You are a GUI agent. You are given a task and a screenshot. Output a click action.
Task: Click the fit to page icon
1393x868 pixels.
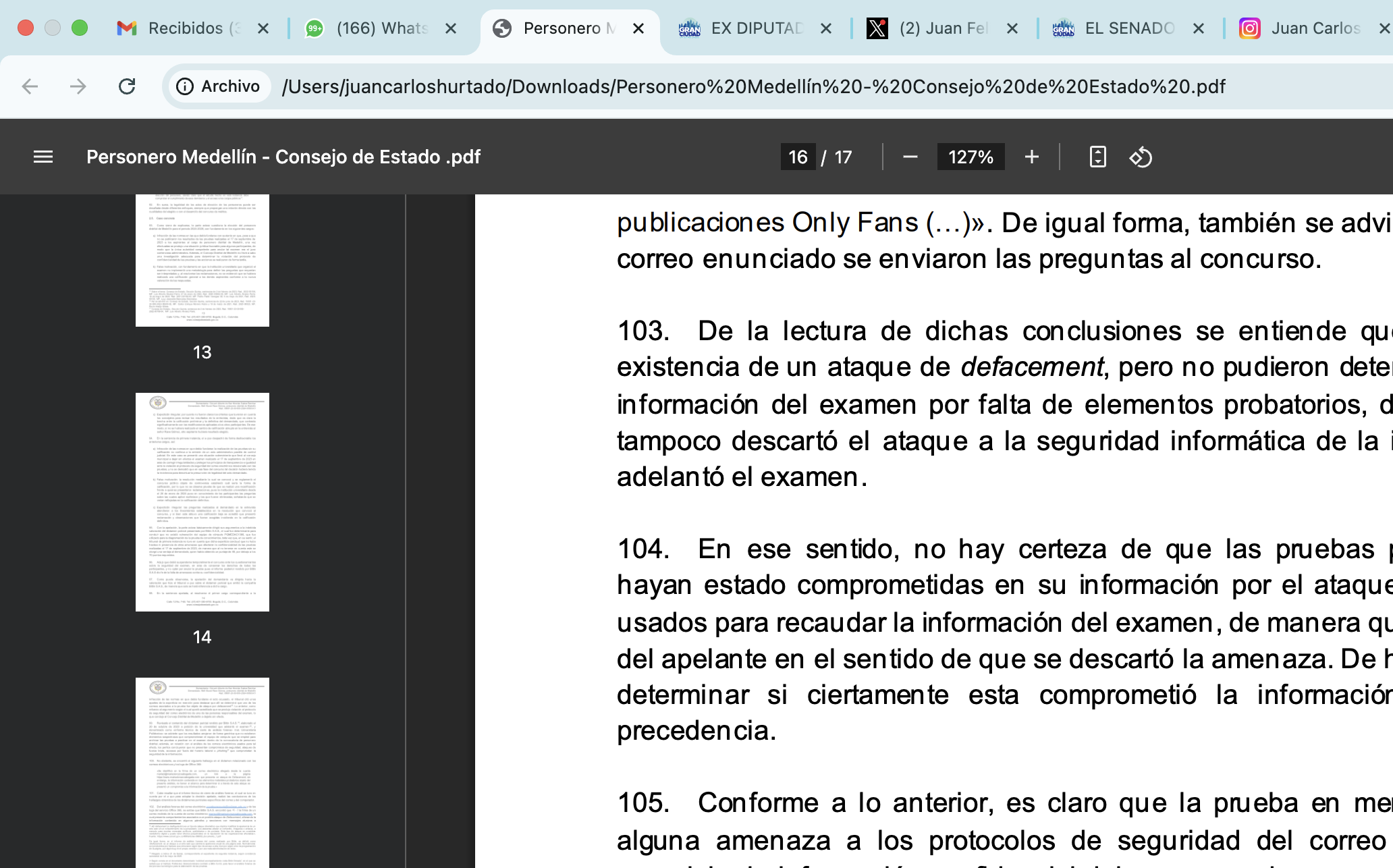1097,157
